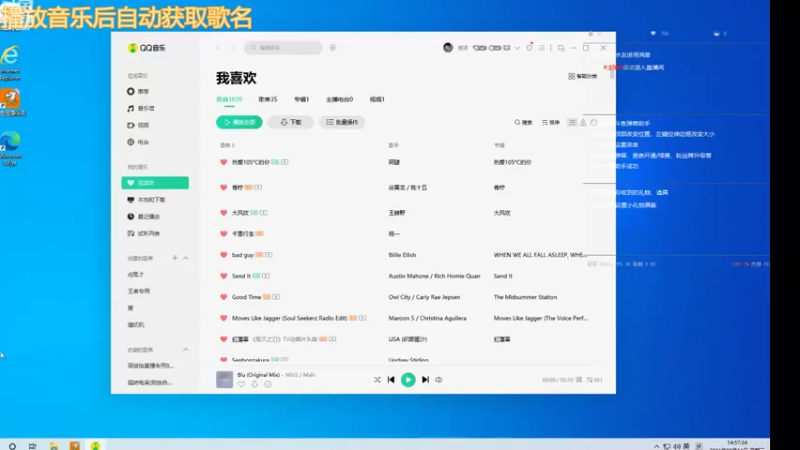Open the user avatar profile
This screenshot has height=450, width=800.
(448, 47)
